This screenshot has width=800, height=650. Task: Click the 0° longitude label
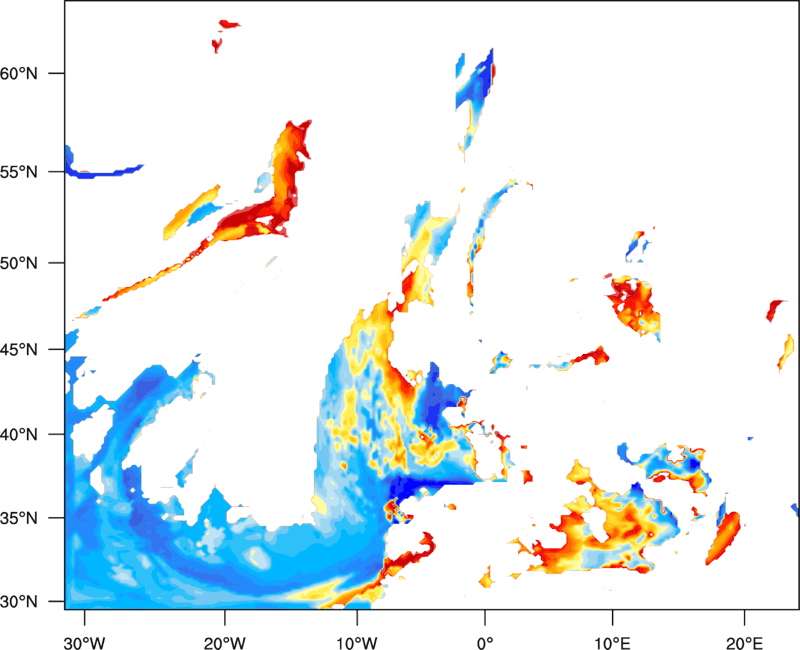click(485, 643)
